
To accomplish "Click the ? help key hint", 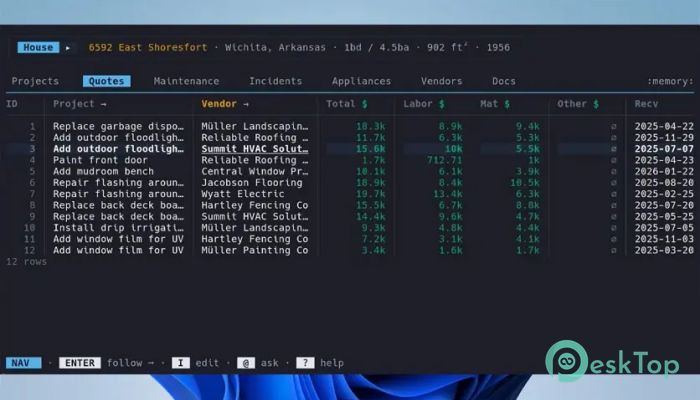I will coord(320,363).
